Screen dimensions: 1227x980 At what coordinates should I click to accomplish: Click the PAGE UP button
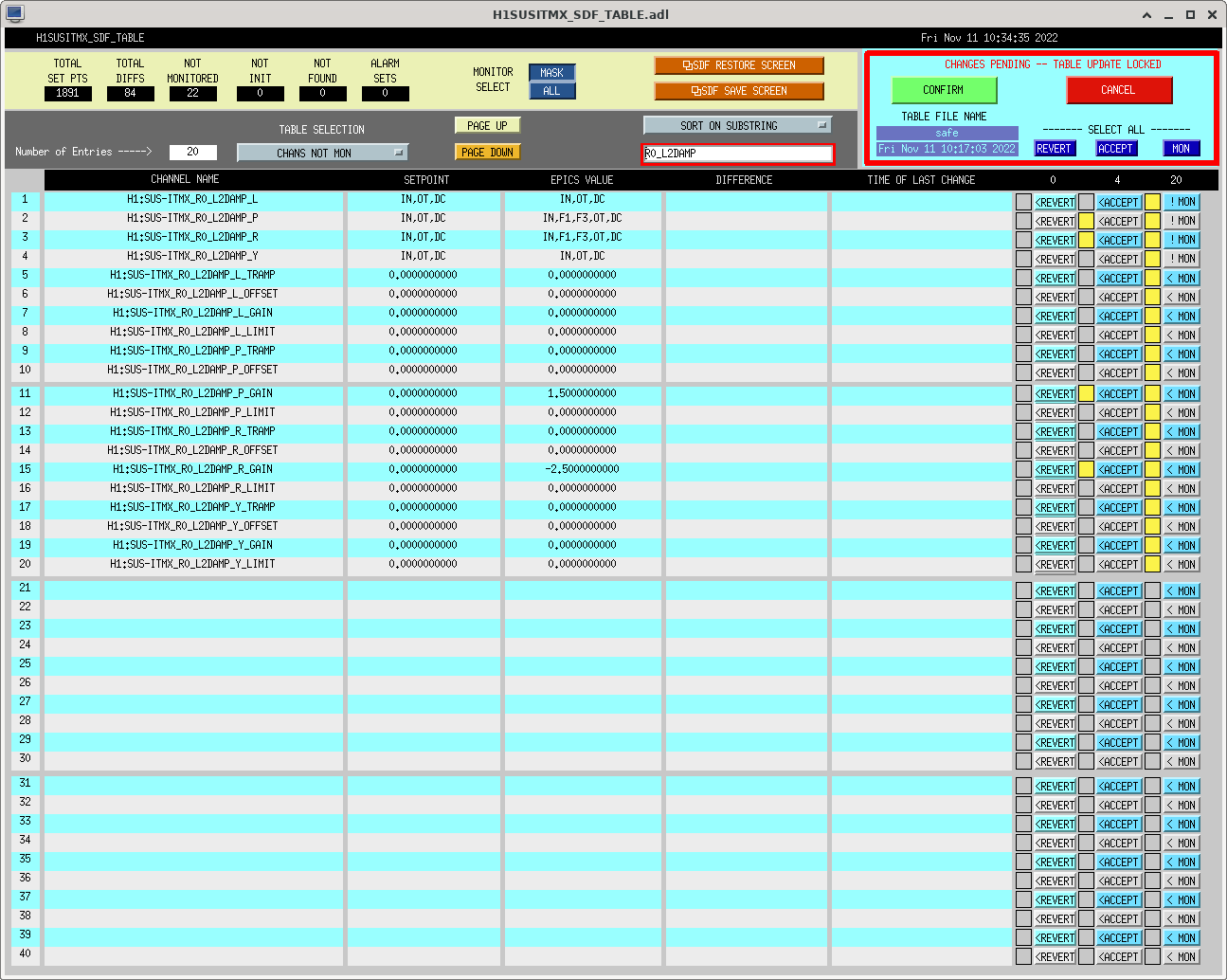(488, 125)
